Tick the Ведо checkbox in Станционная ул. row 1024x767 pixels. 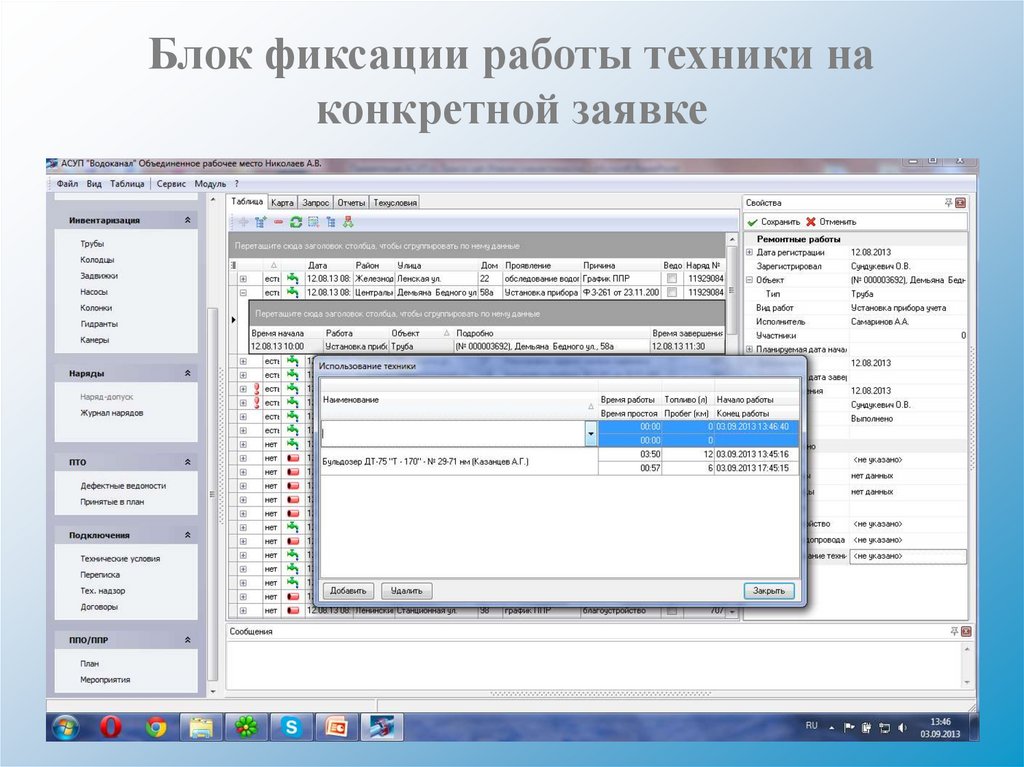(x=671, y=611)
